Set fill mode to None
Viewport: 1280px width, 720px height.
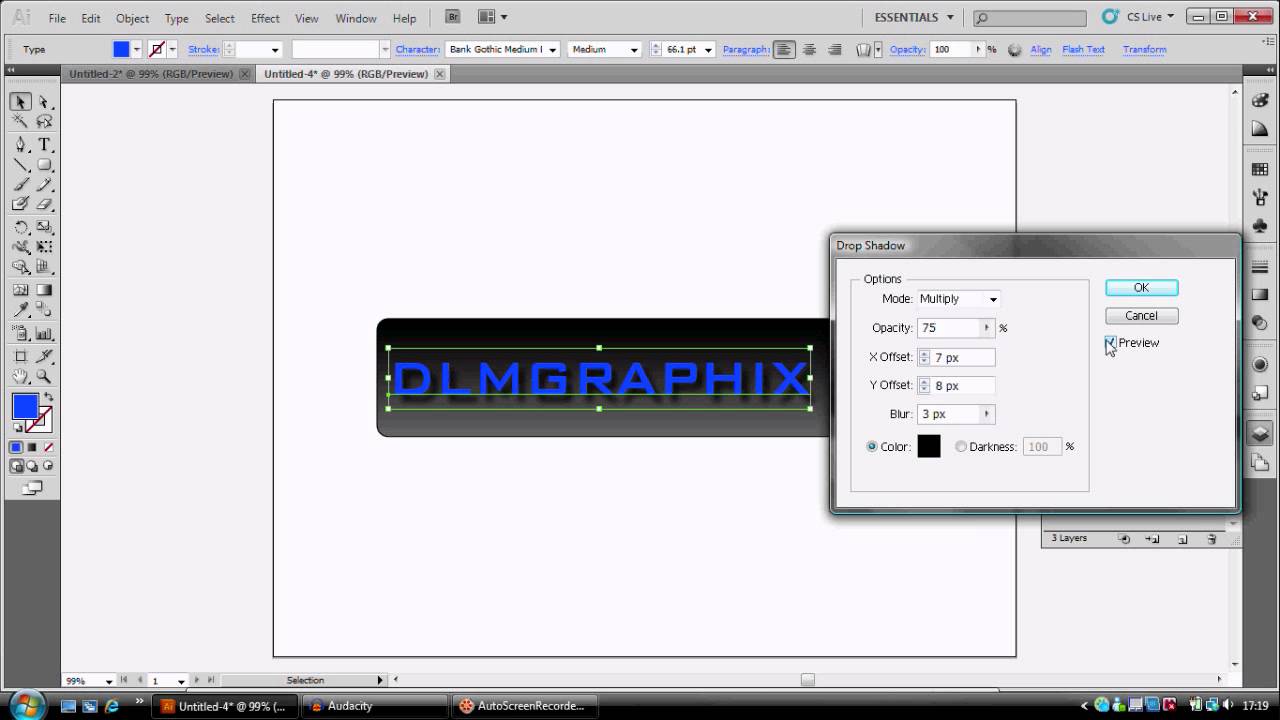tap(47, 447)
